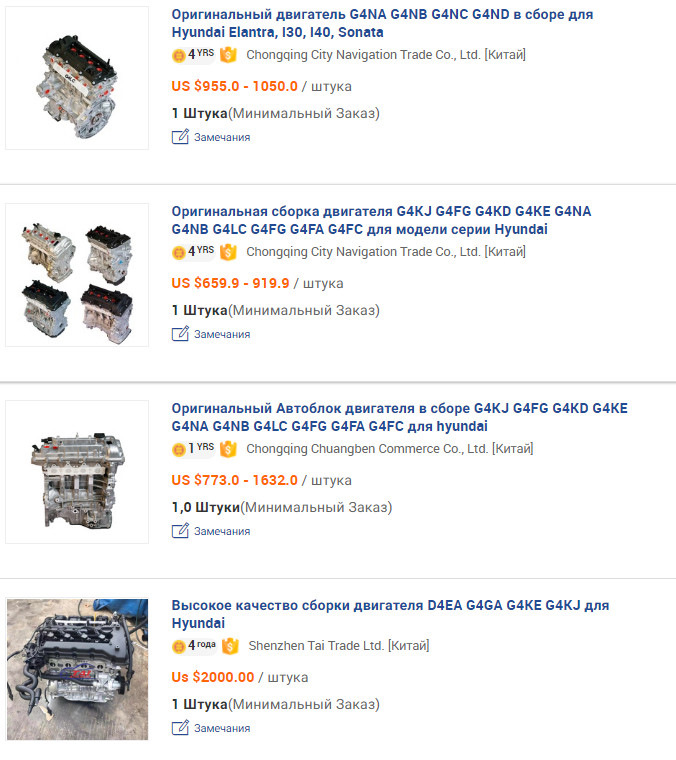The image size is (676, 760).
Task: Click the note icon under G4NA G4NB G4NC G4ND listing
Action: coord(180,137)
